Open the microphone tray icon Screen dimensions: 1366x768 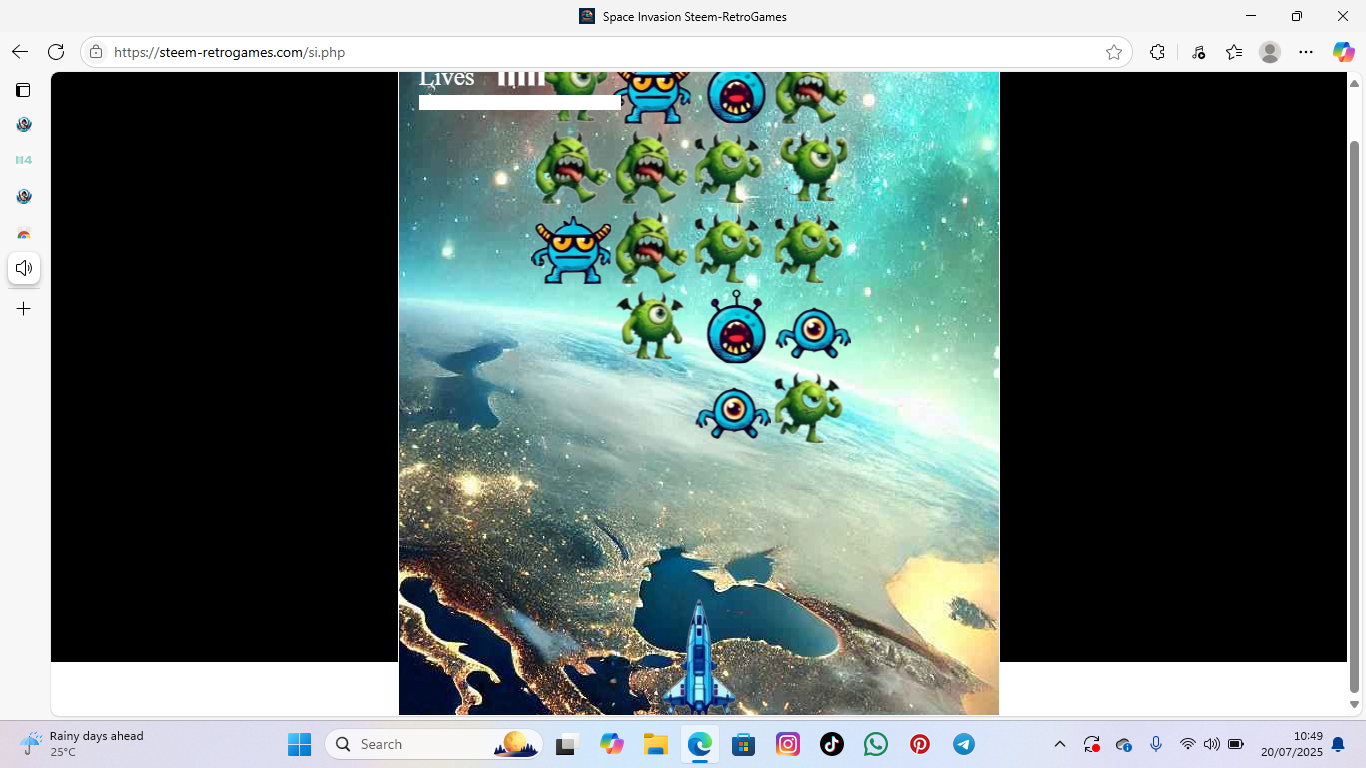pos(1156,744)
